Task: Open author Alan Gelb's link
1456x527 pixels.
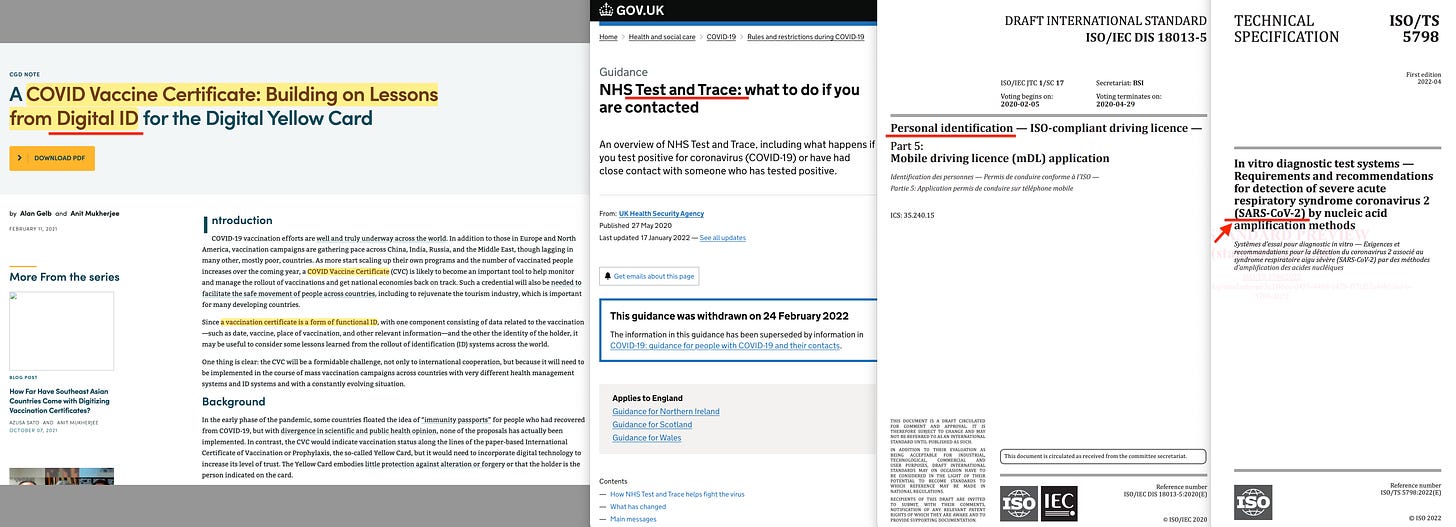Action: [35, 213]
